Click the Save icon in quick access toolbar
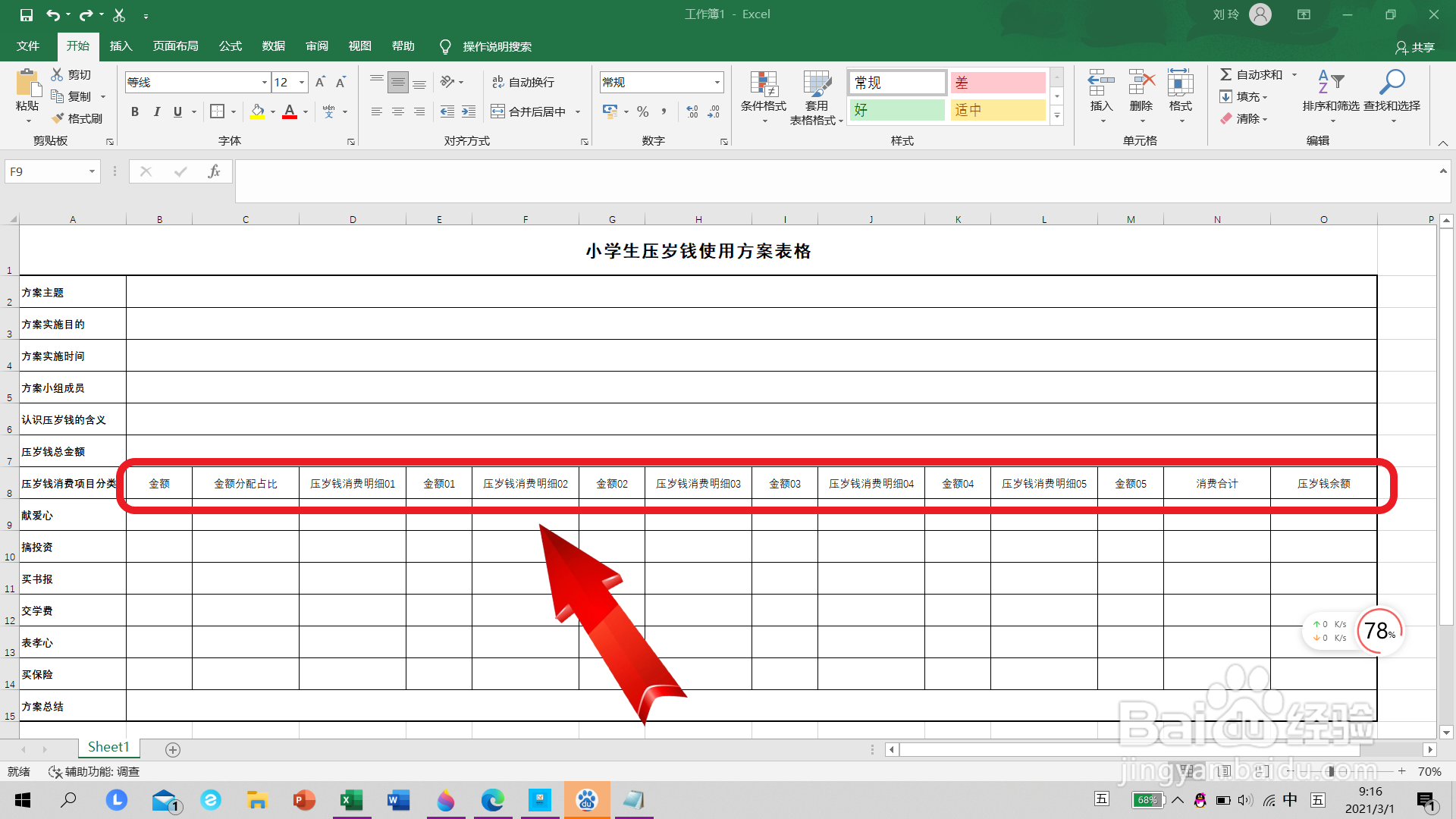 [27, 14]
